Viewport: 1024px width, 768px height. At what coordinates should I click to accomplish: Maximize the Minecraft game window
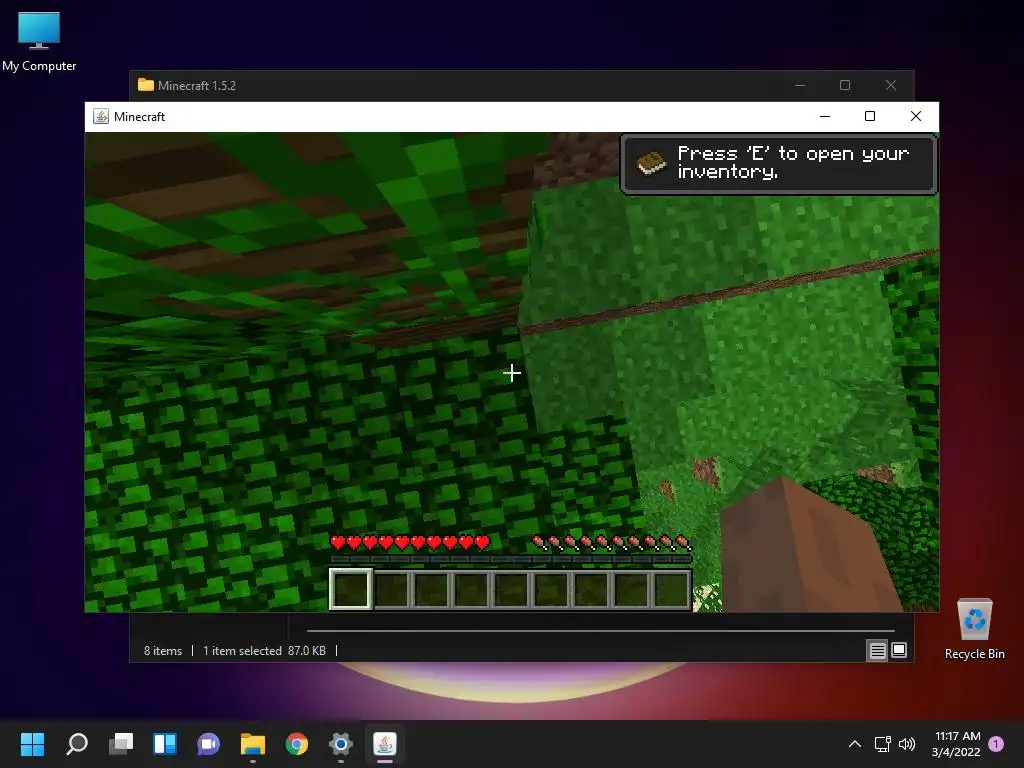(870, 116)
